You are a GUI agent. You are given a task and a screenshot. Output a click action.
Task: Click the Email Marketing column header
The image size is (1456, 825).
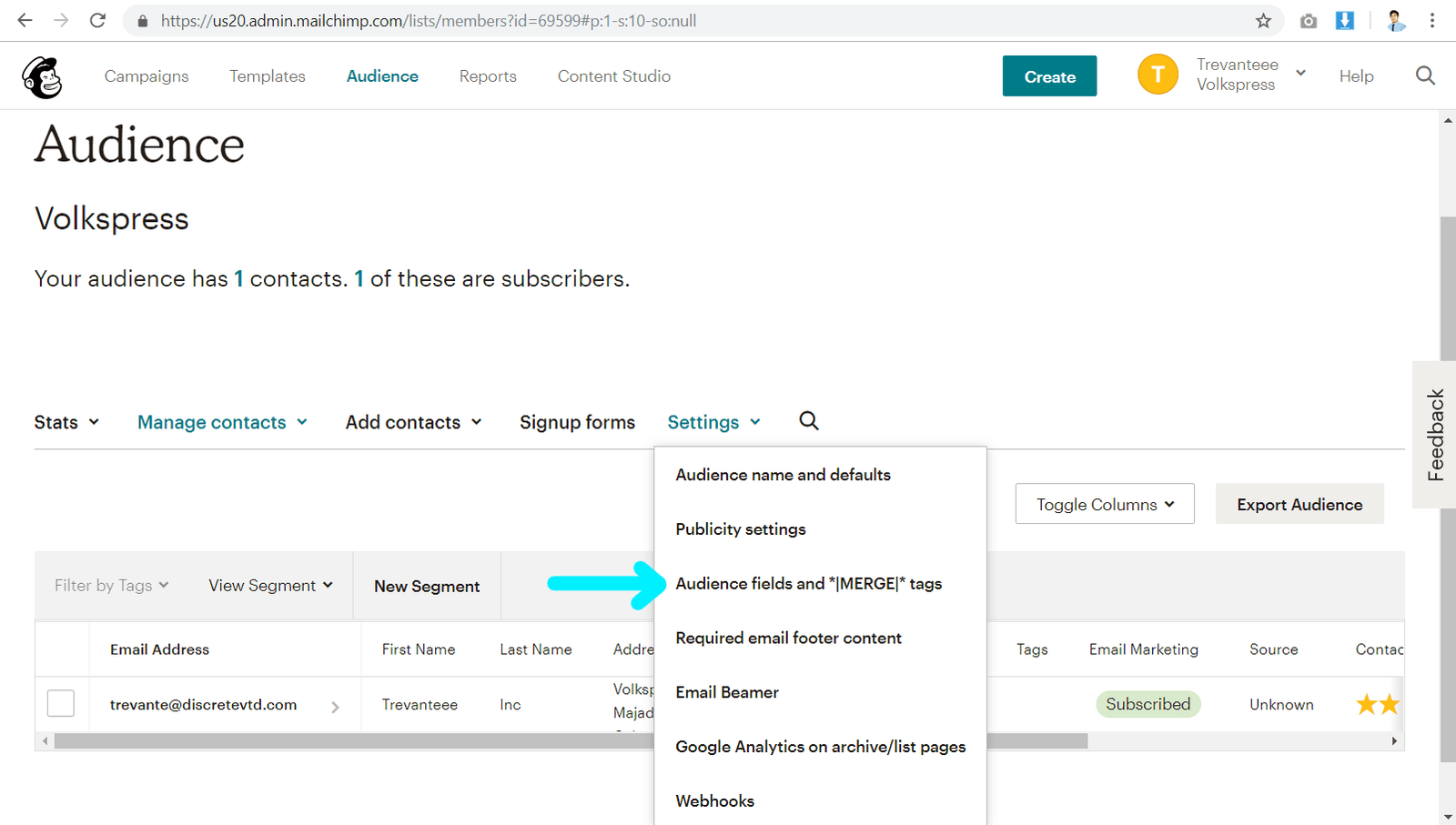coord(1144,649)
